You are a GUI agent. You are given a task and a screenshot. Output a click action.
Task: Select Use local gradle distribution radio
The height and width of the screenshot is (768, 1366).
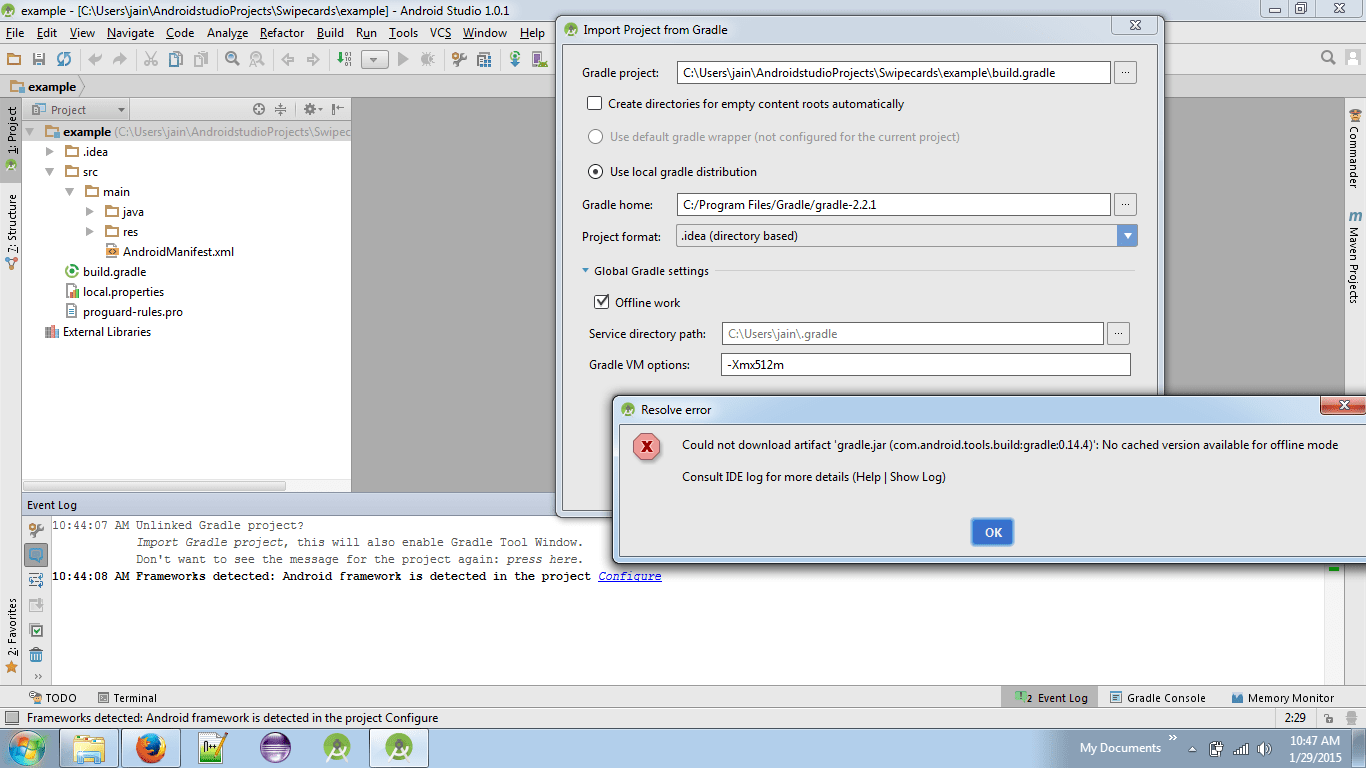click(x=595, y=171)
